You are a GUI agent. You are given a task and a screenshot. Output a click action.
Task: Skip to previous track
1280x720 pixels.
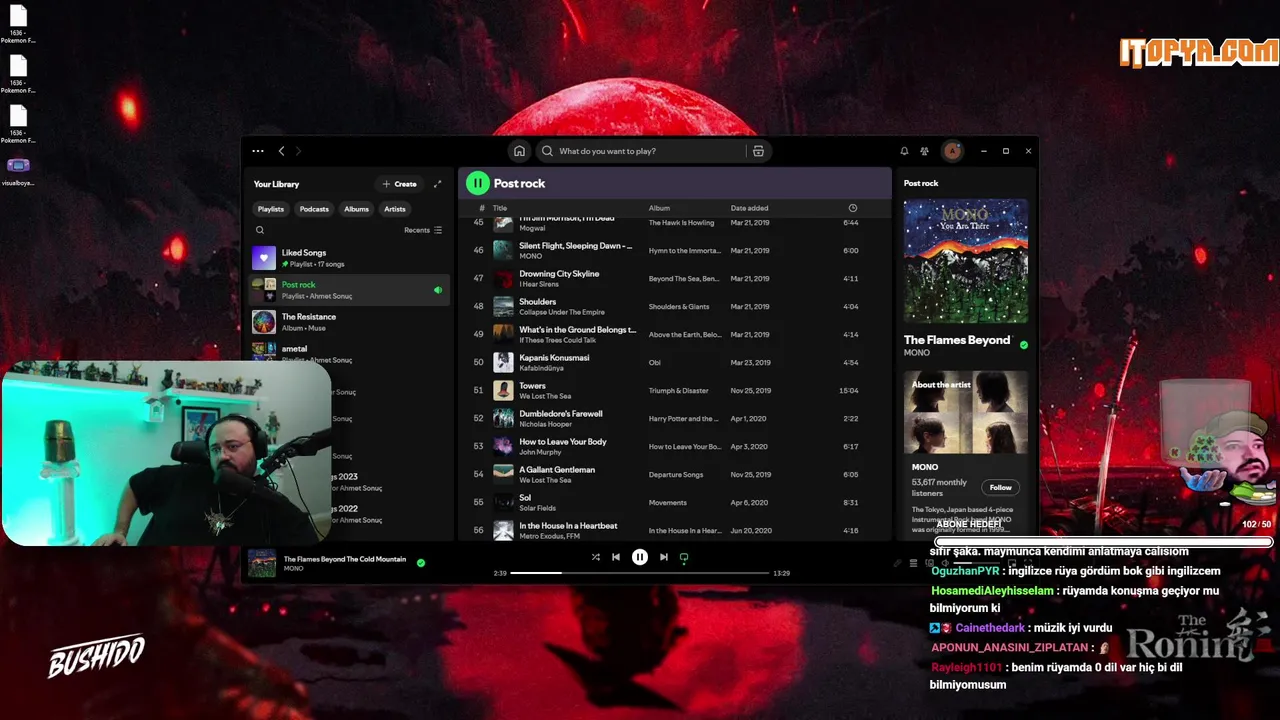[x=616, y=557]
